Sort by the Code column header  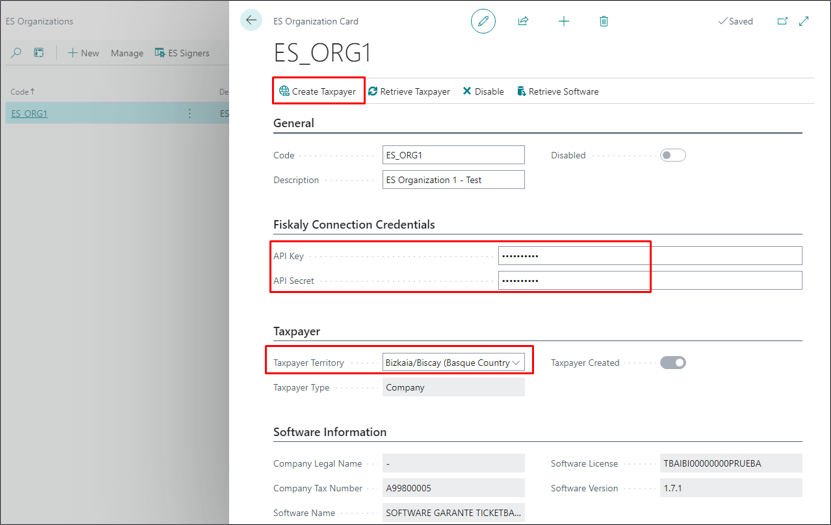click(x=22, y=92)
